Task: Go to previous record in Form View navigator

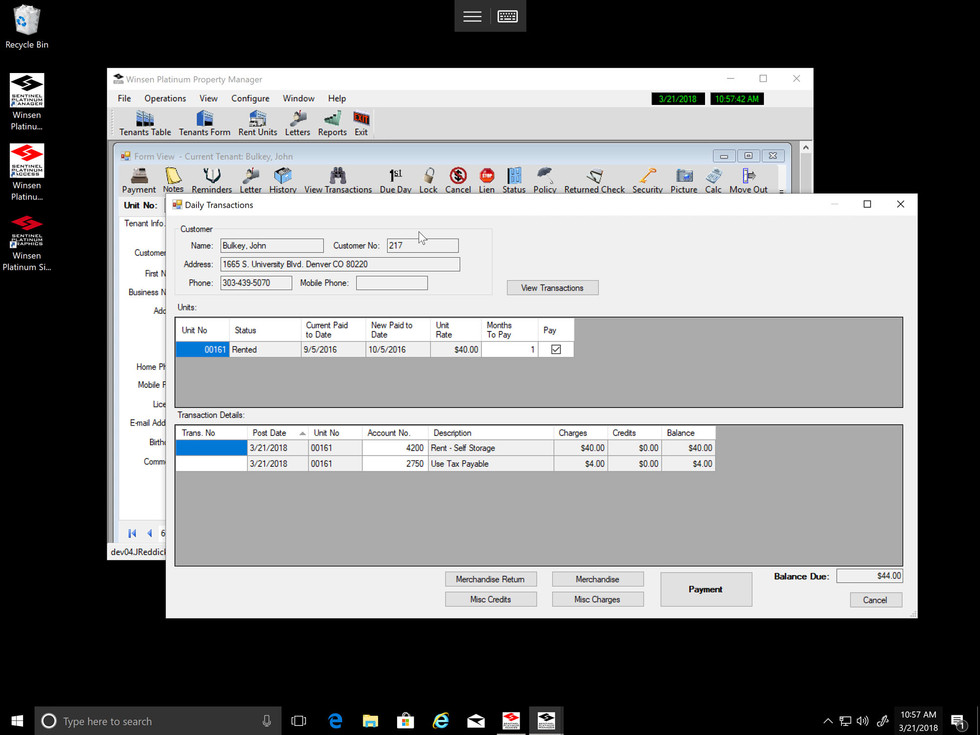Action: pyautogui.click(x=149, y=533)
